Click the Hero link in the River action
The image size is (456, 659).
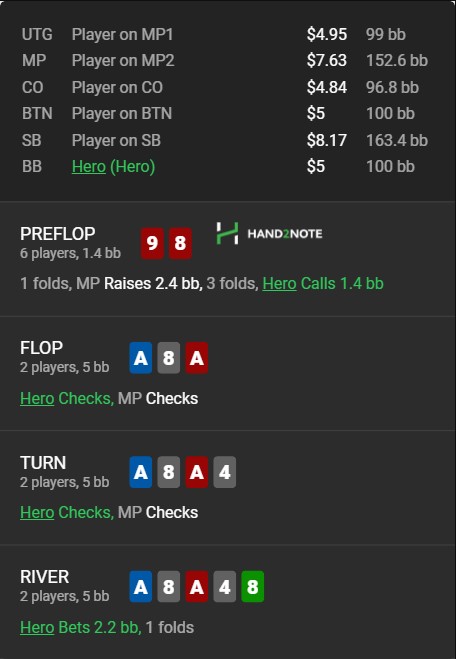point(37,627)
